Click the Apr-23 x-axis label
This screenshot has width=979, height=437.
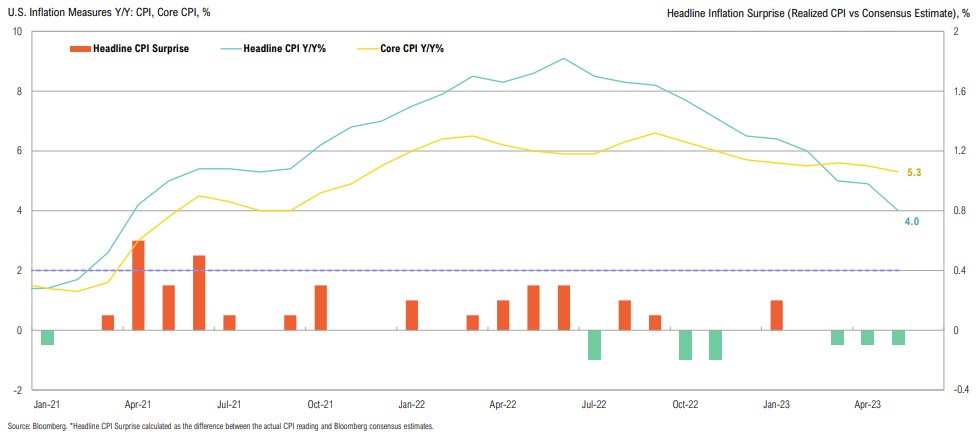pos(867,405)
